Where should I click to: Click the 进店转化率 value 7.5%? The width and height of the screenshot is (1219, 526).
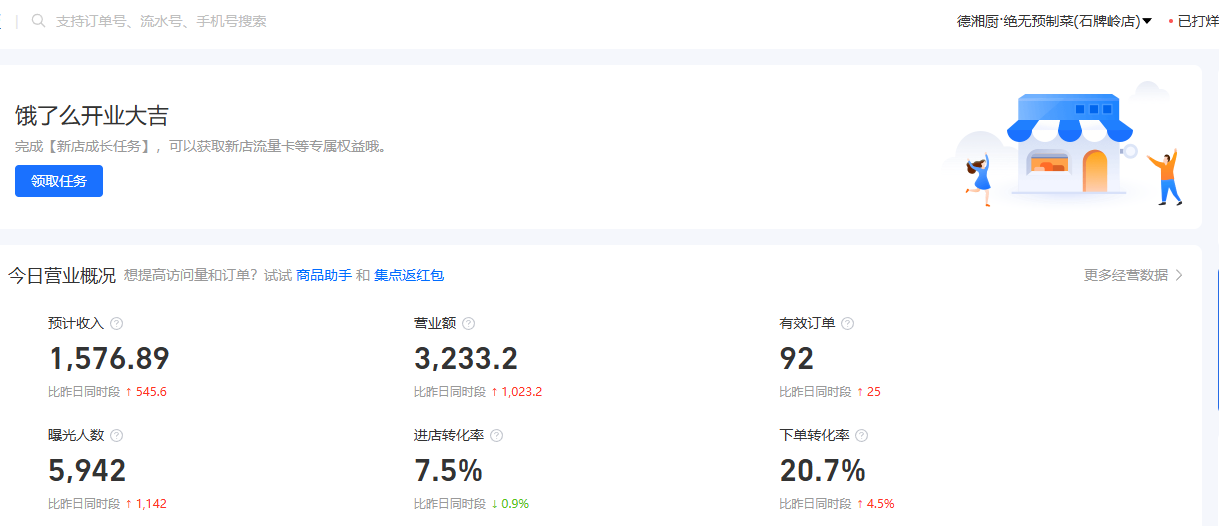point(448,470)
